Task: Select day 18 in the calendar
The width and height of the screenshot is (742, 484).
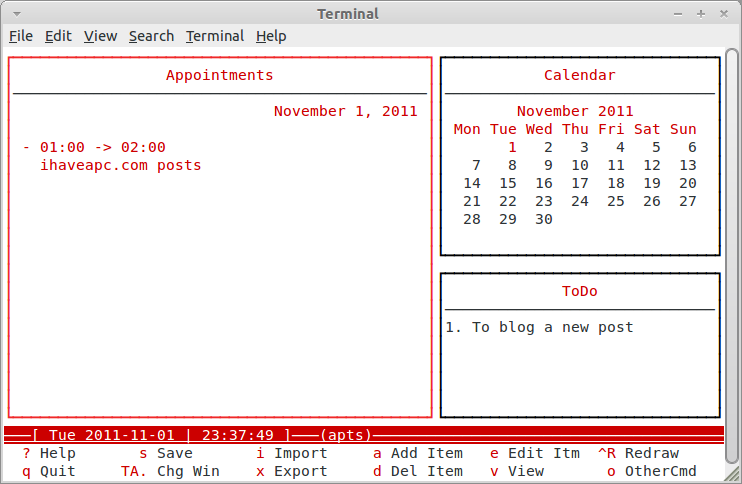Action: coord(616,183)
